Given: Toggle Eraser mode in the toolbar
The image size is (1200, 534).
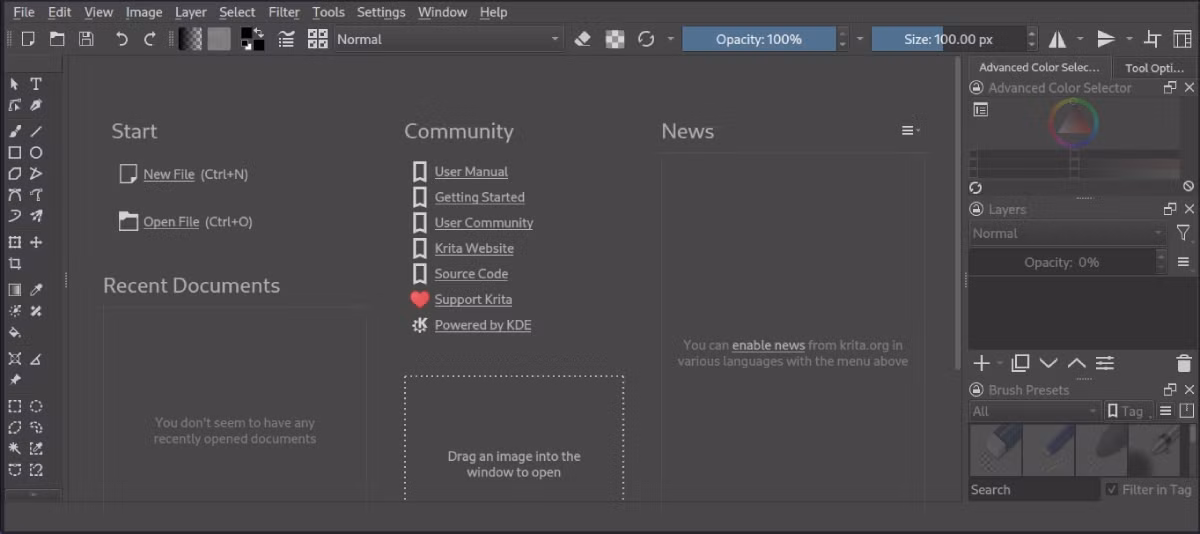Looking at the screenshot, I should coord(584,39).
